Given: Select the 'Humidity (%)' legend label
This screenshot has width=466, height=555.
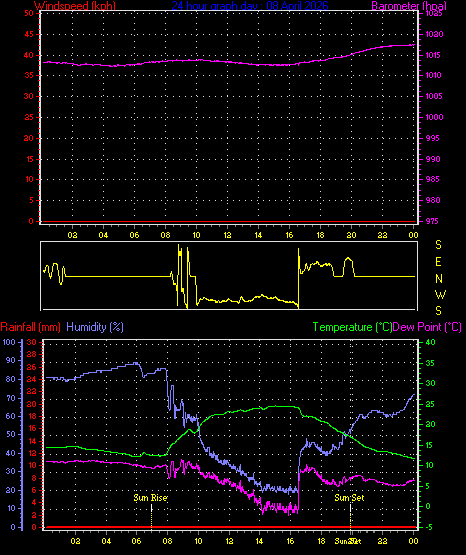Looking at the screenshot, I should click(x=95, y=327).
